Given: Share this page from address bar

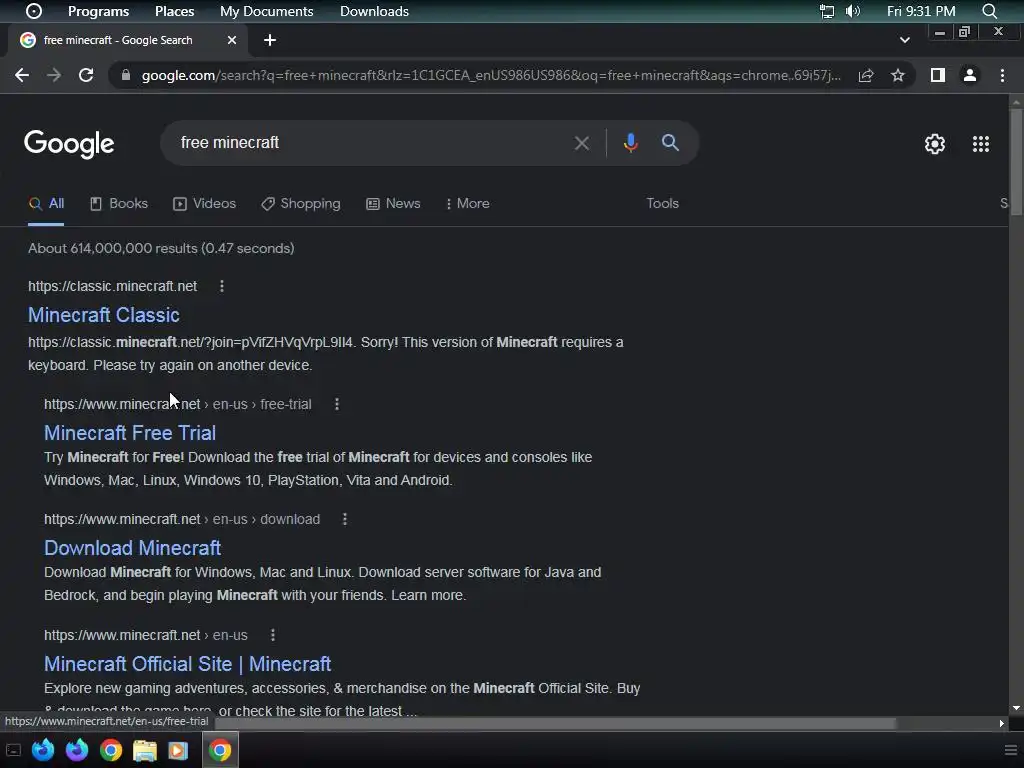Looking at the screenshot, I should click(866, 75).
